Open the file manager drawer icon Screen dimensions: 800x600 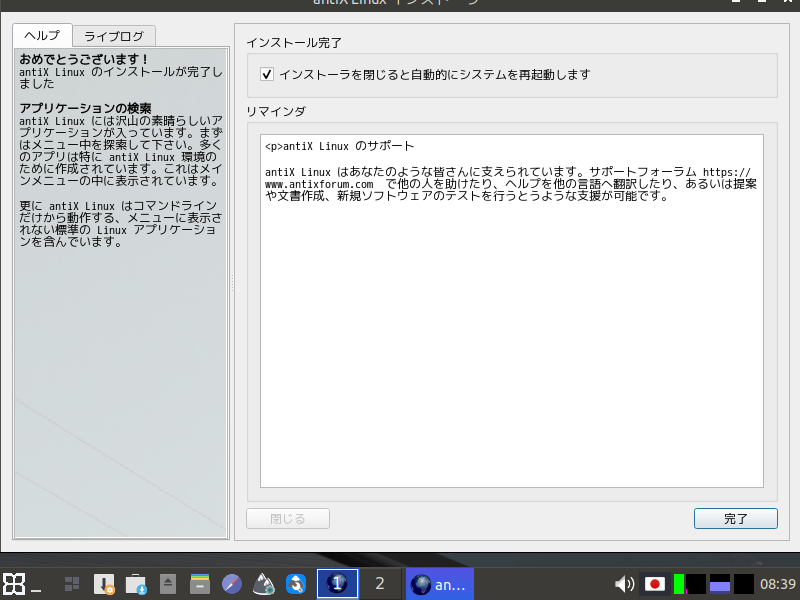[x=199, y=584]
